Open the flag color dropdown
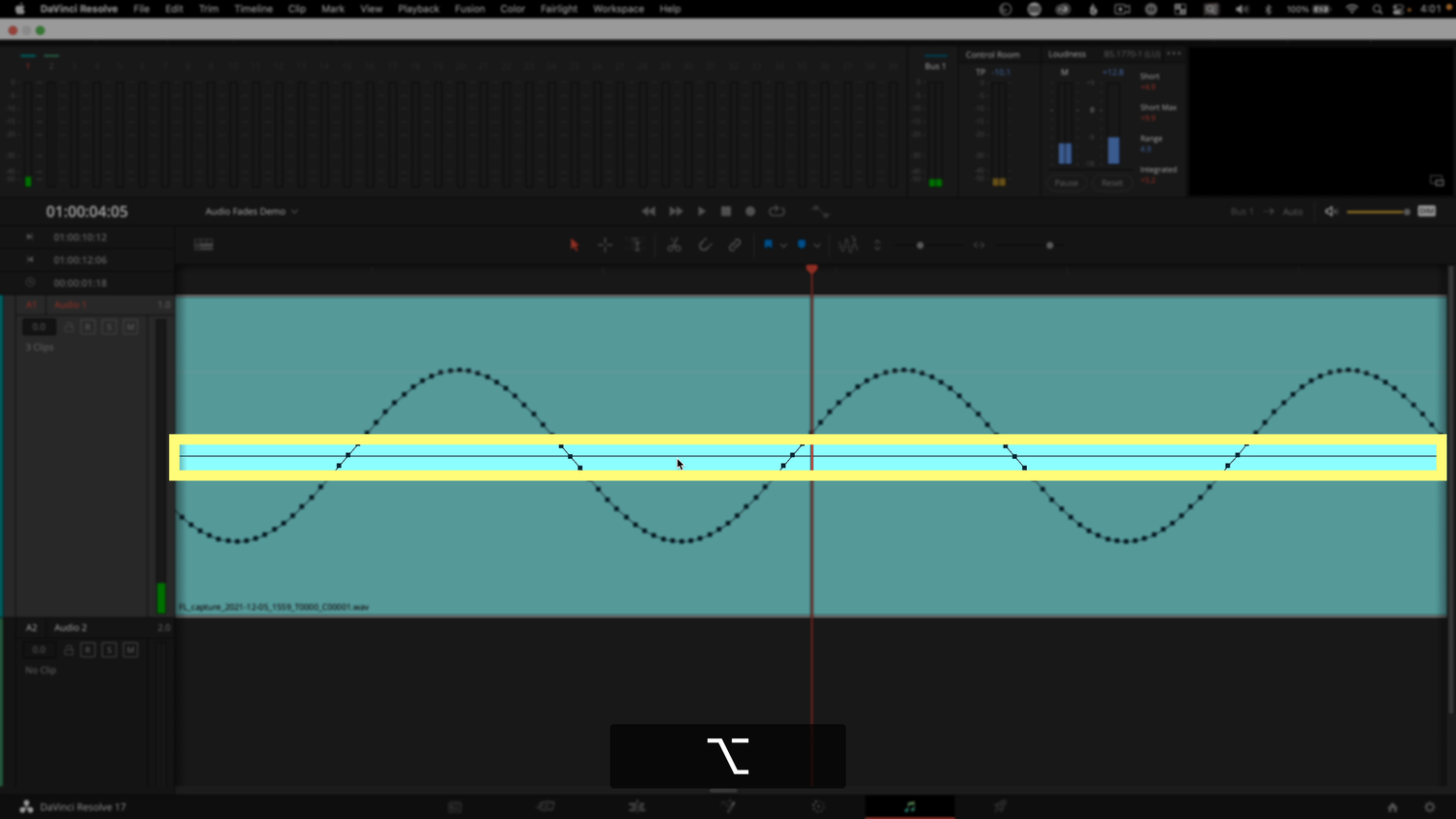Image resolution: width=1456 pixels, height=819 pixels. (782, 245)
